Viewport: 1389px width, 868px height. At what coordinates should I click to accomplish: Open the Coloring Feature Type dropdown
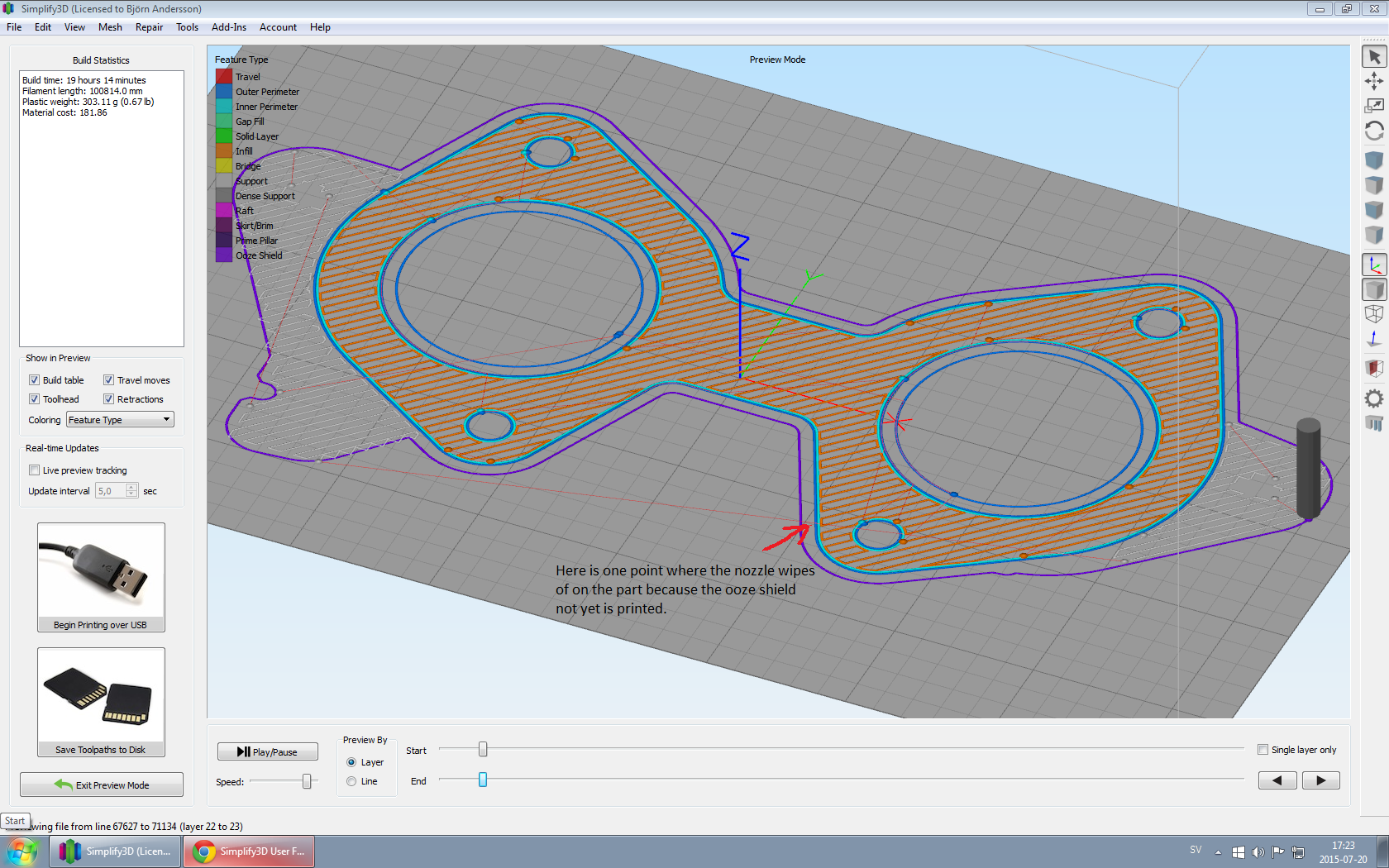click(x=120, y=420)
